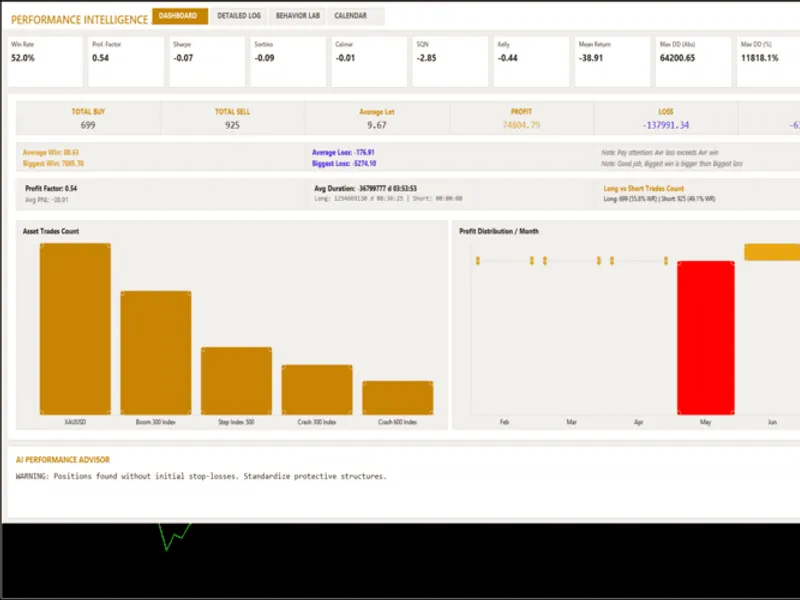Switch to the Calendar tab
This screenshot has height=600, width=800.
[x=356, y=16]
